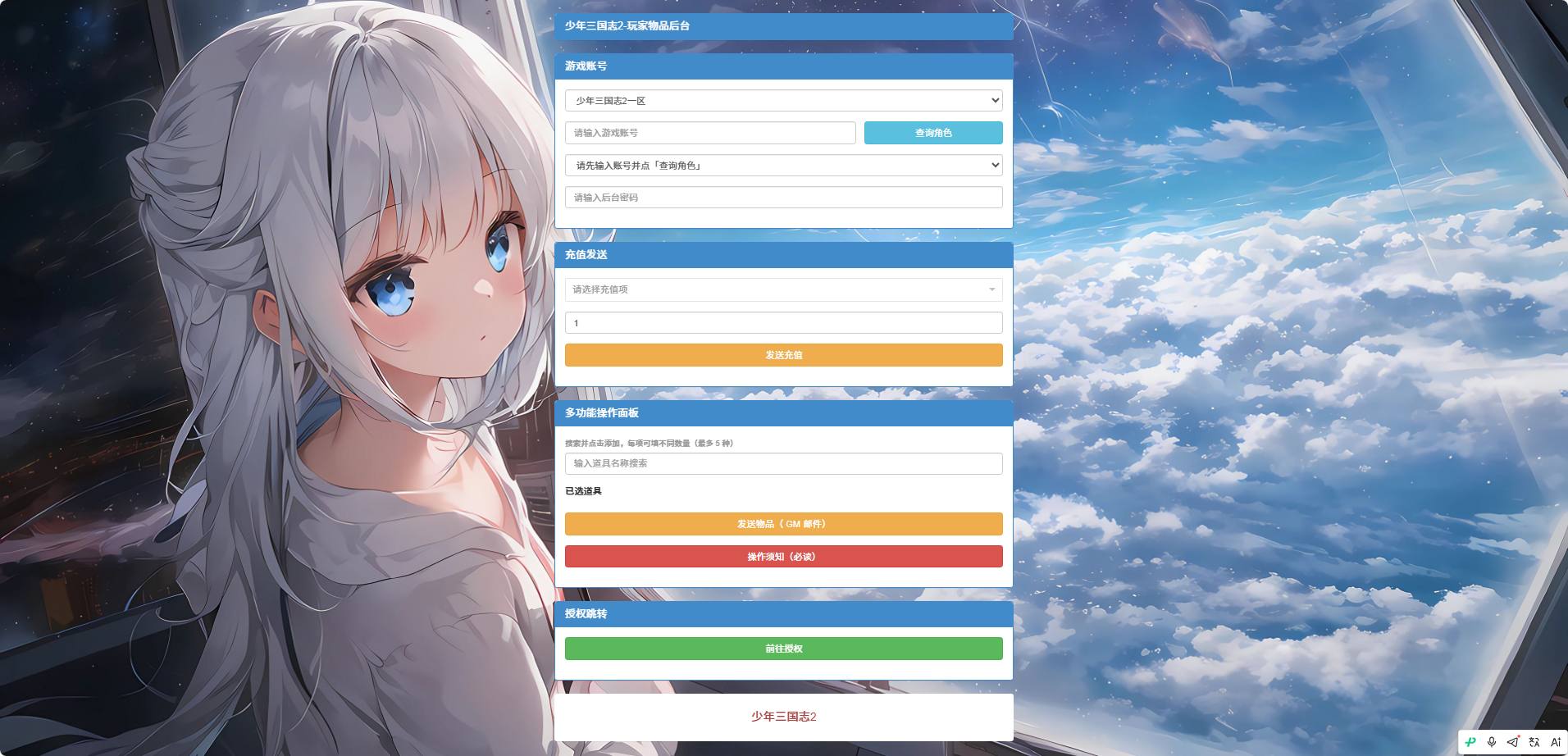Screen dimensions: 1568x756
Task: Open the role selection dropdown
Action: click(x=783, y=166)
